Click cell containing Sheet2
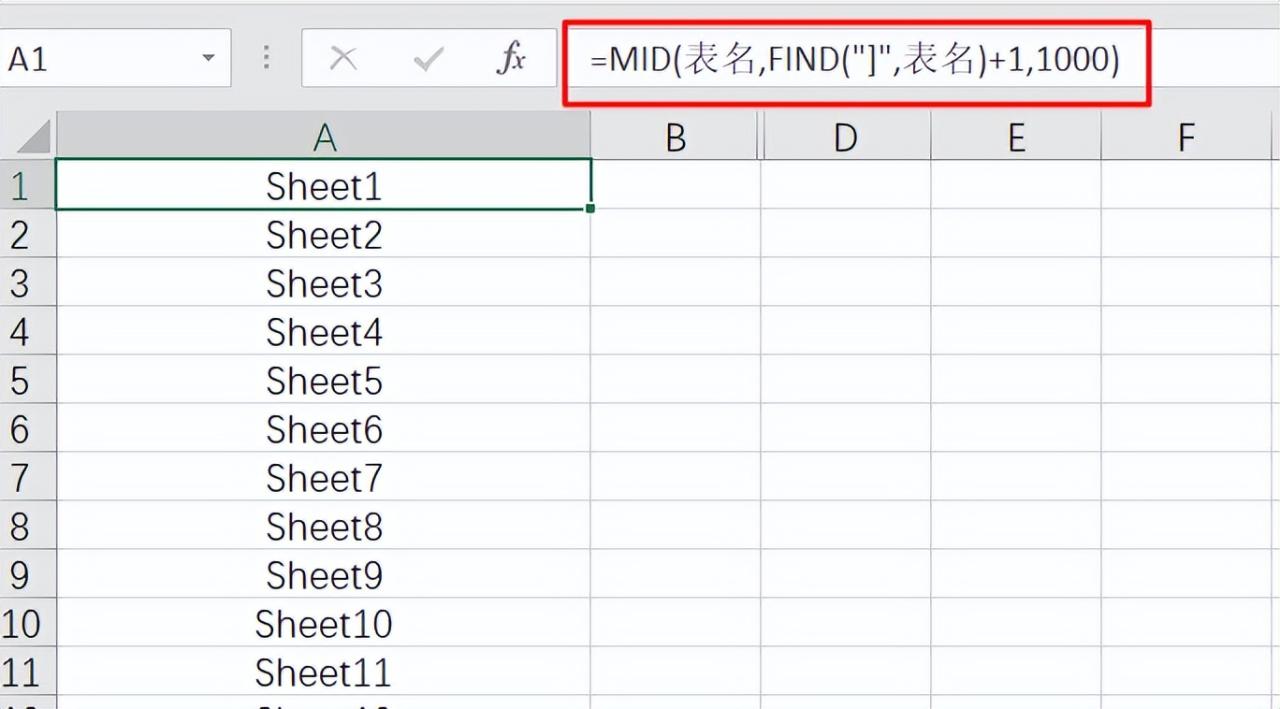 [324, 234]
